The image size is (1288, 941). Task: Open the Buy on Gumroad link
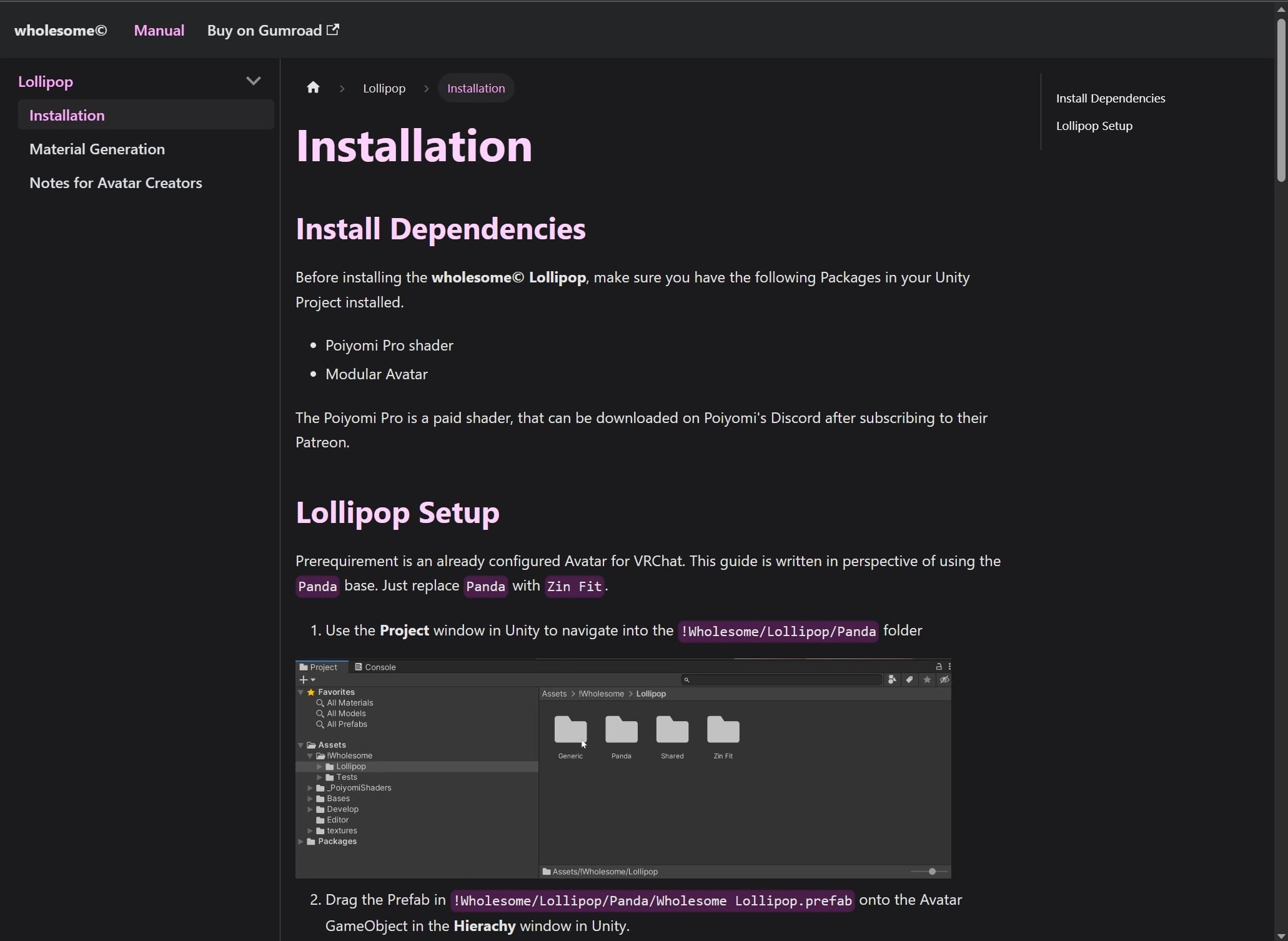pyautogui.click(x=272, y=31)
